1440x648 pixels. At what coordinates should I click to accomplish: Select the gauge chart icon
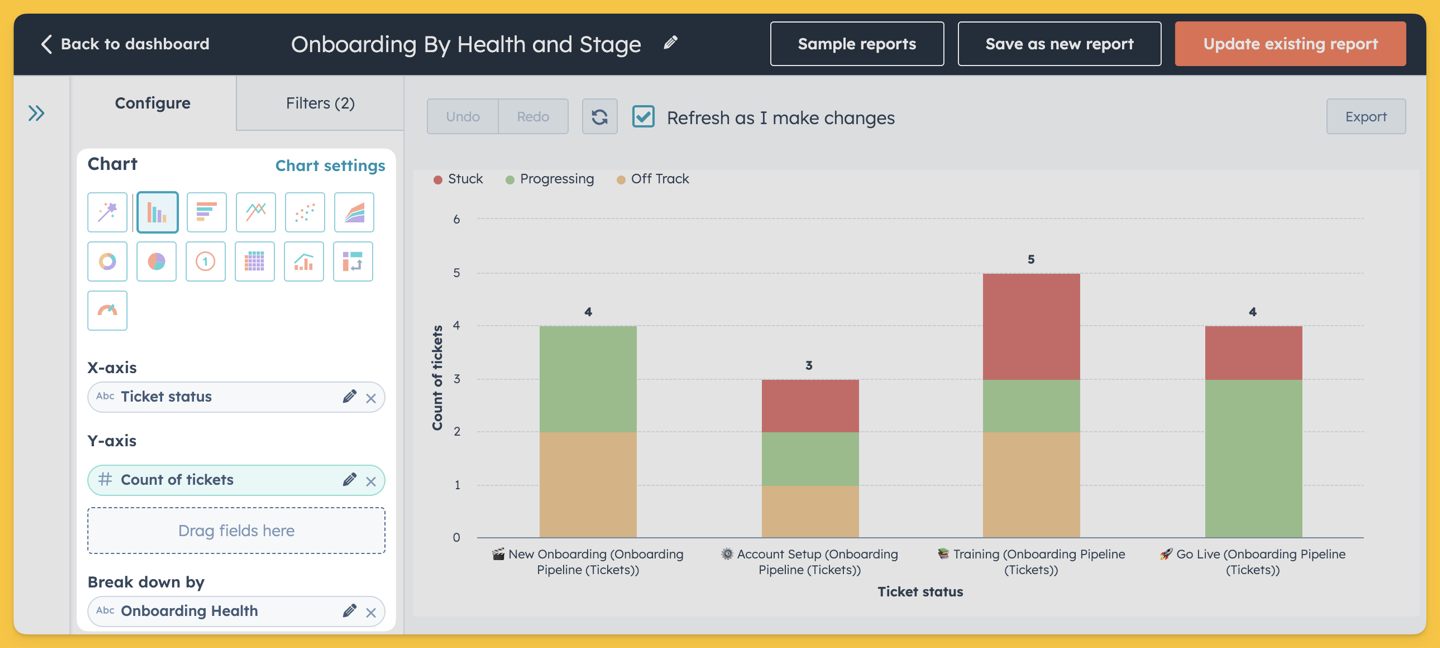(x=107, y=310)
